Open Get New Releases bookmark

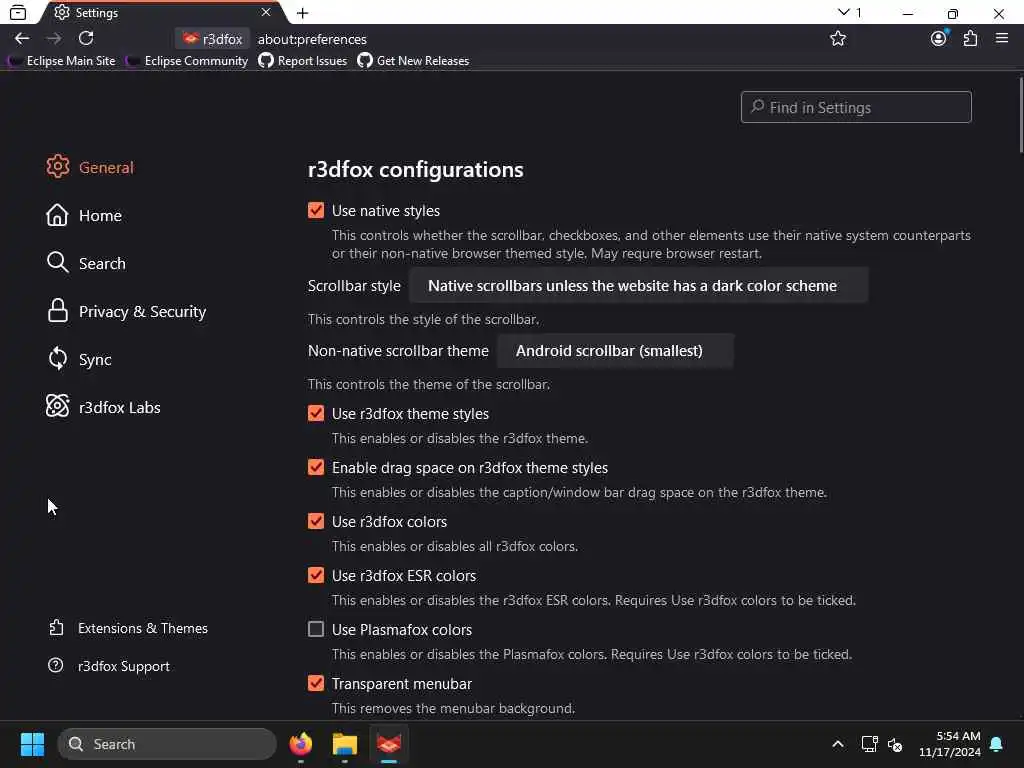coord(413,61)
